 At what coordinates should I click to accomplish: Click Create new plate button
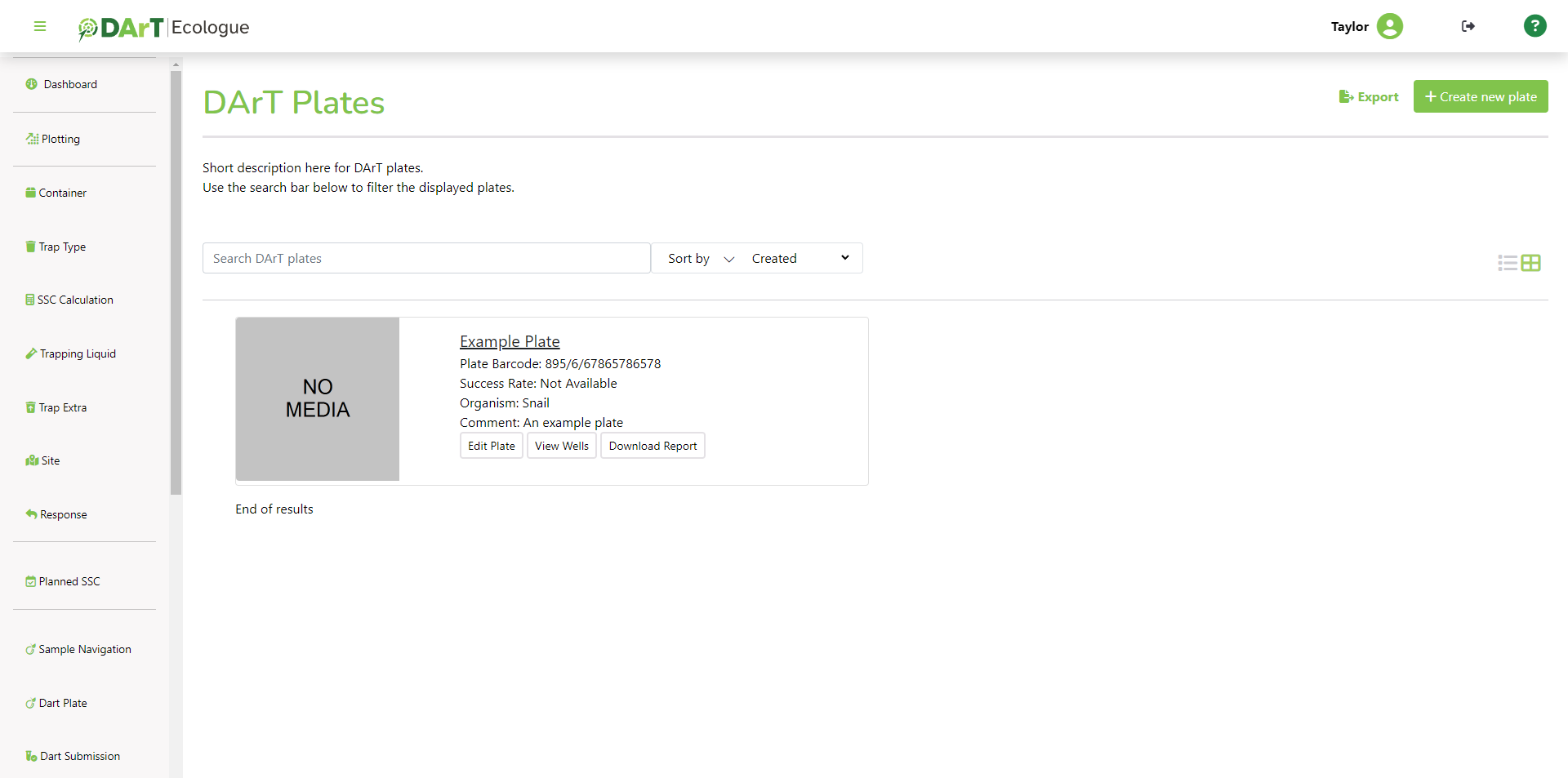coord(1481,96)
